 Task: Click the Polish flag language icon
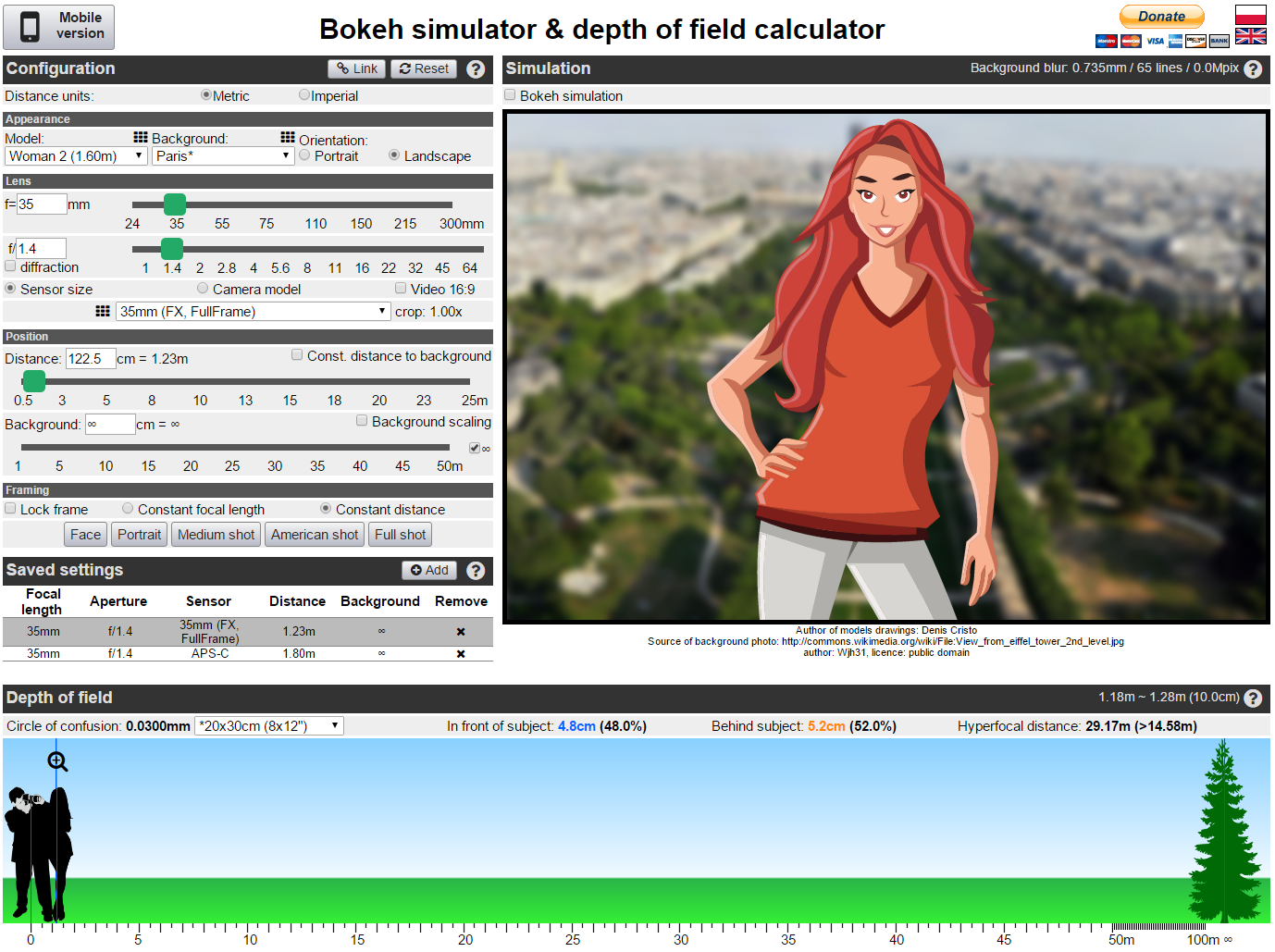click(x=1250, y=15)
